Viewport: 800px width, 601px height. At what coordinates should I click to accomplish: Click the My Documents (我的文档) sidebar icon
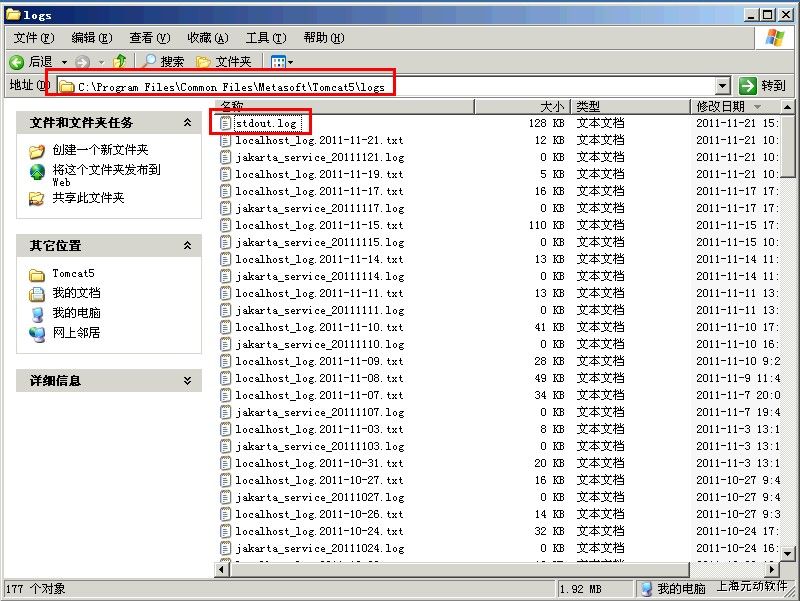coord(37,293)
